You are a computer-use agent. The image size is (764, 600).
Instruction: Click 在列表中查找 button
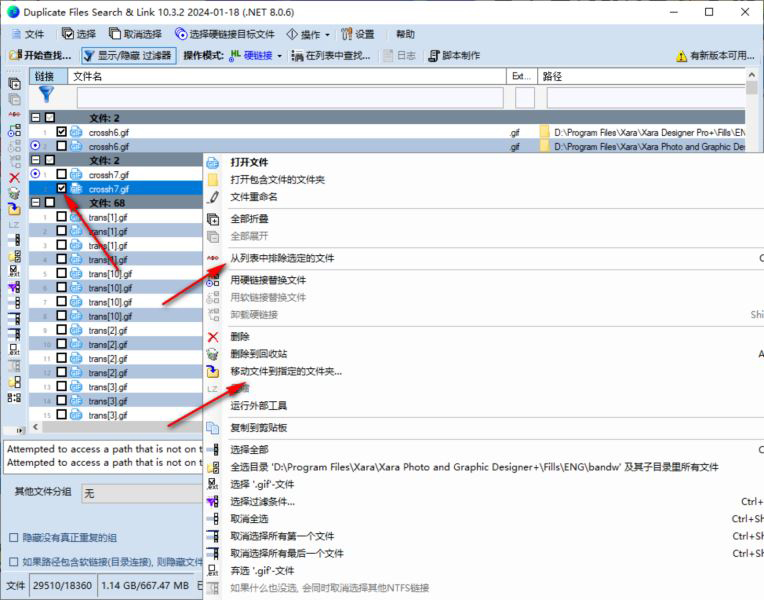331,56
